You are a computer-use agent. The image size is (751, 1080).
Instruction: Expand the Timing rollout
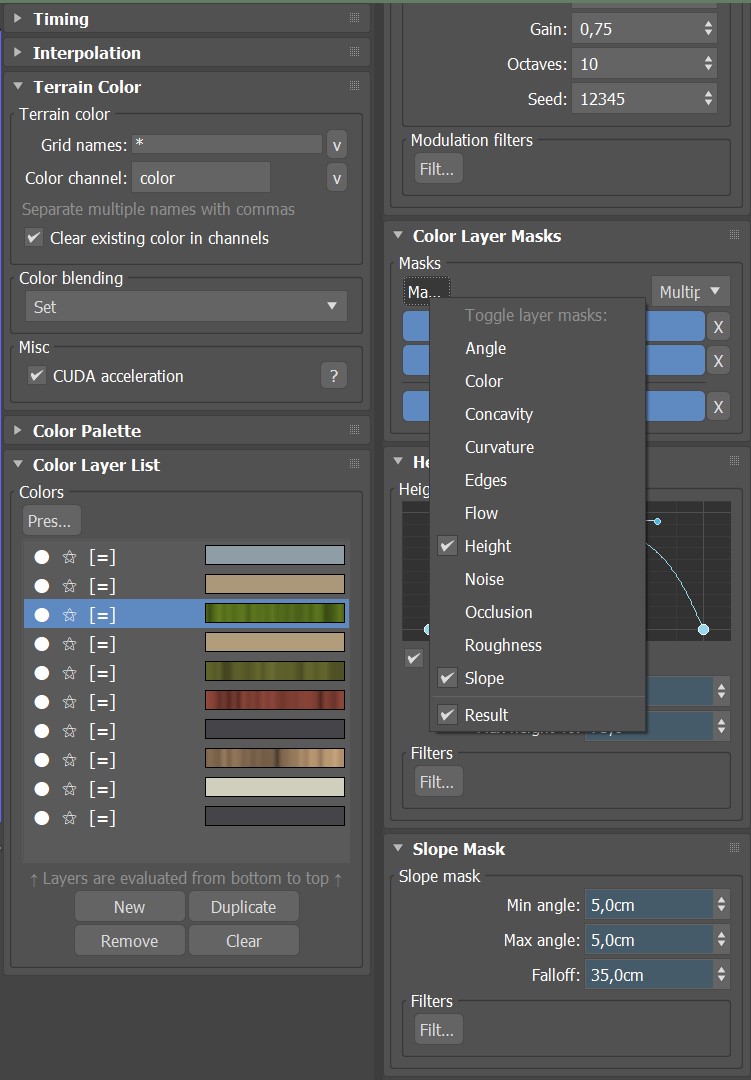pyautogui.click(x=18, y=19)
